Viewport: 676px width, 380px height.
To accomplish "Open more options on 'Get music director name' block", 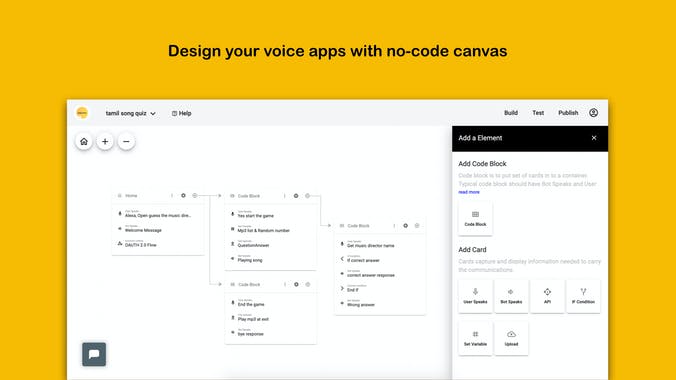I will pos(394,226).
